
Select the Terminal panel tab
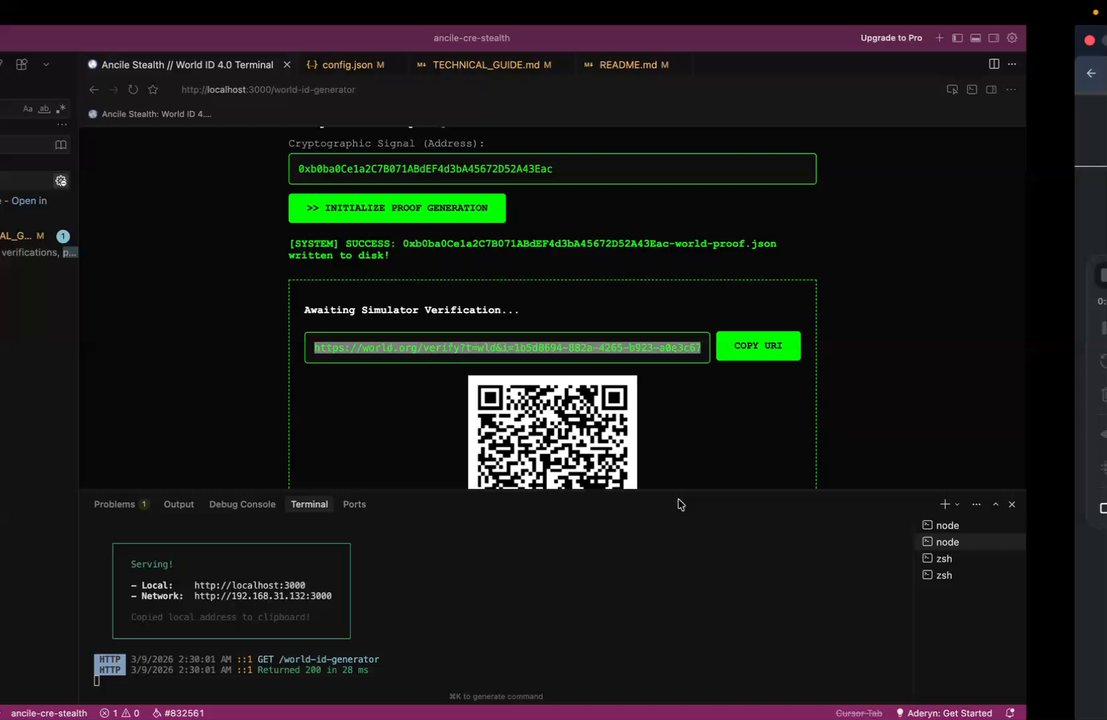309,504
